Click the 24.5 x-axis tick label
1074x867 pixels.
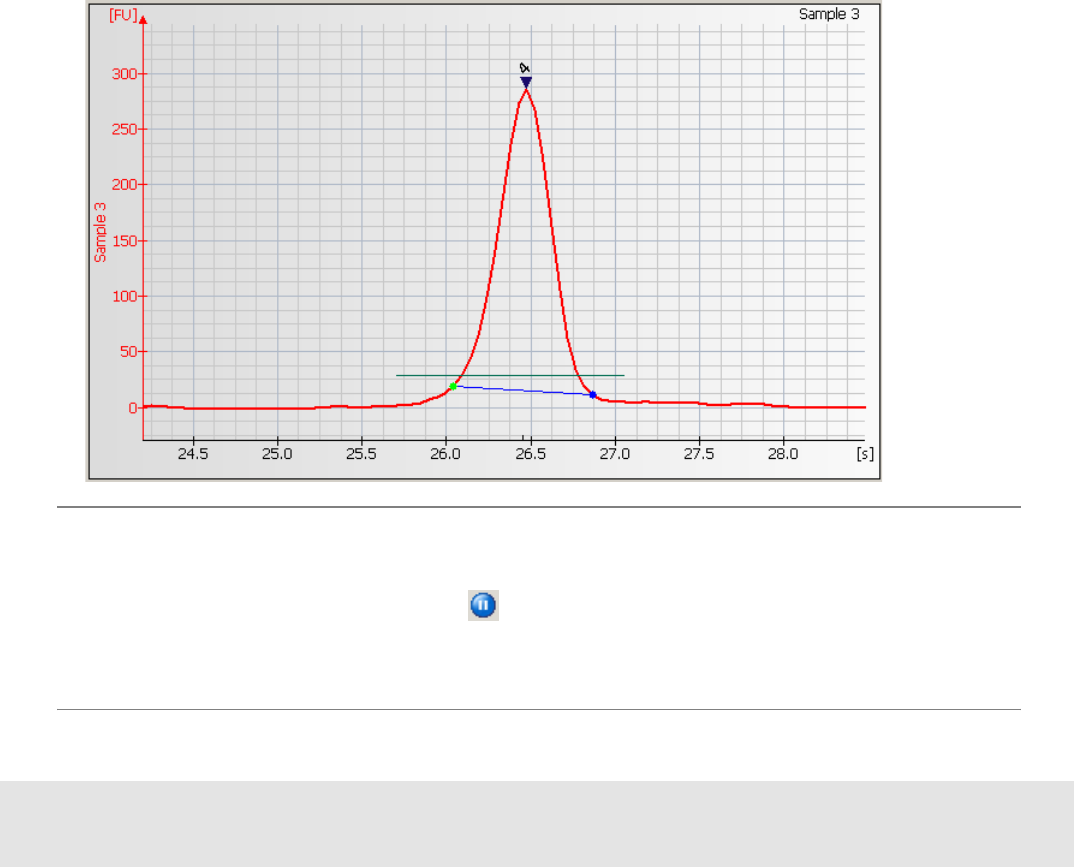pos(193,454)
